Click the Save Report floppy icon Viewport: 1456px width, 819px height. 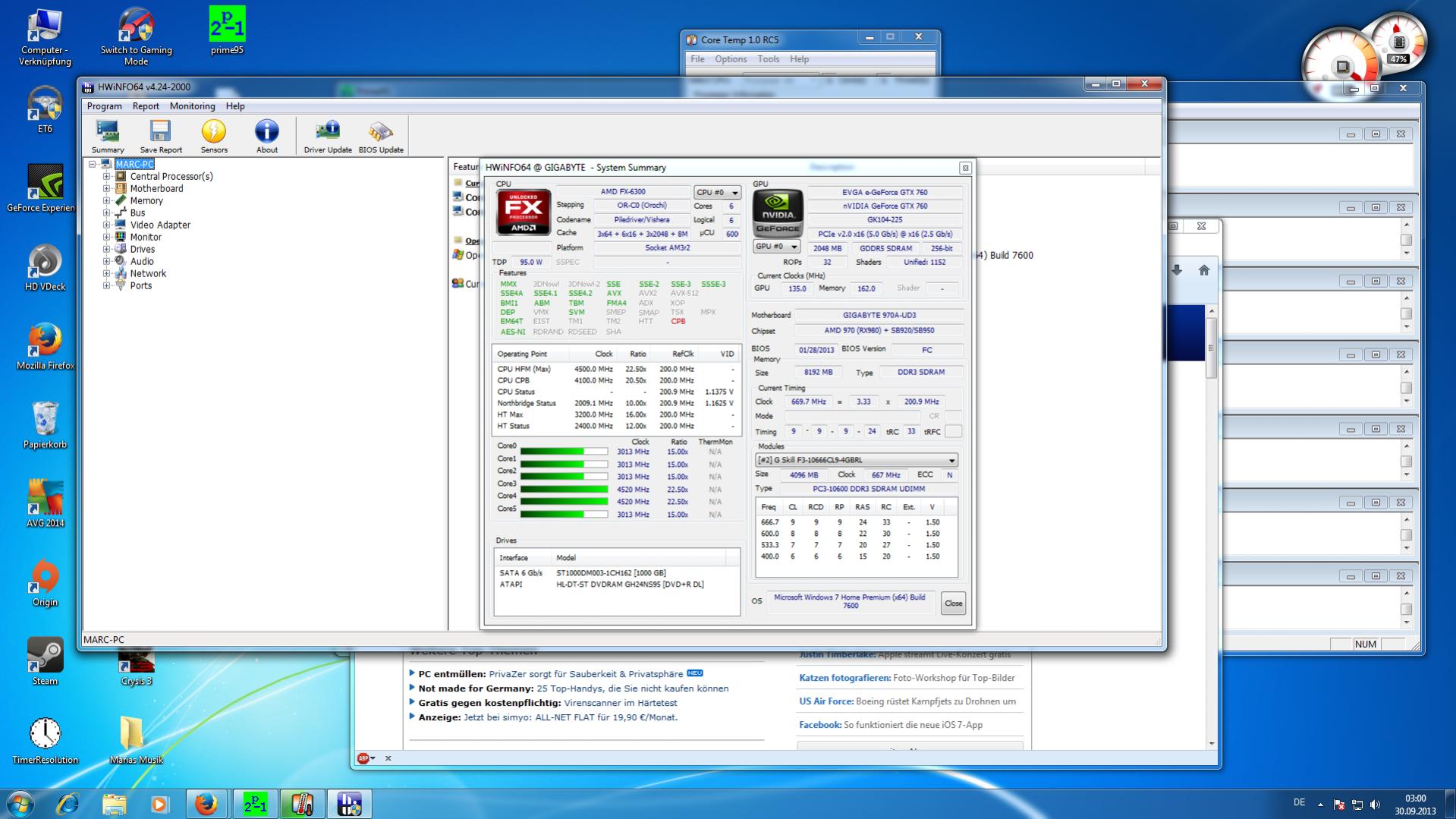click(161, 137)
